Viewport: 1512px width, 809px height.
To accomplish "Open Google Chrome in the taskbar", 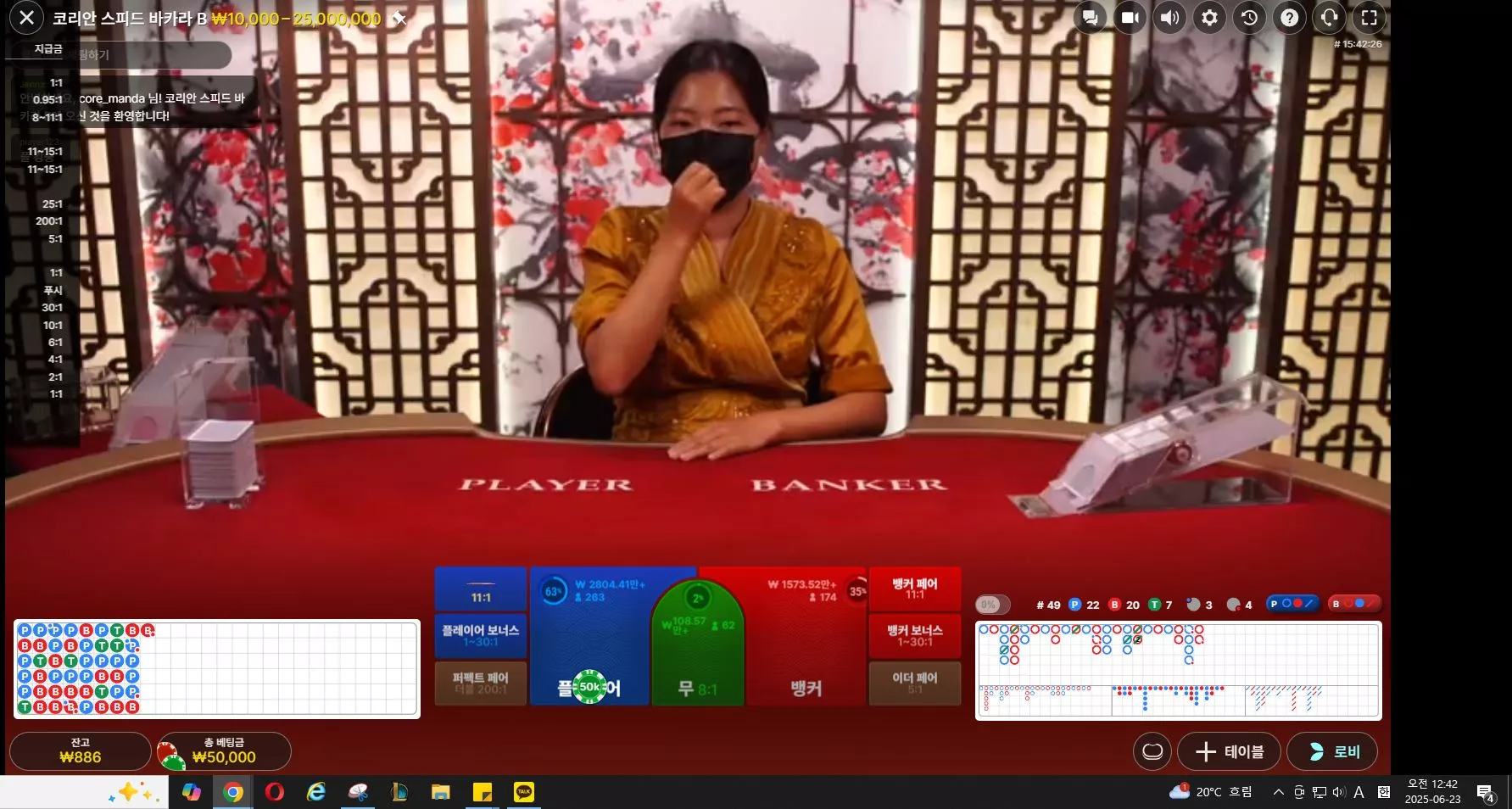I will coord(232,792).
